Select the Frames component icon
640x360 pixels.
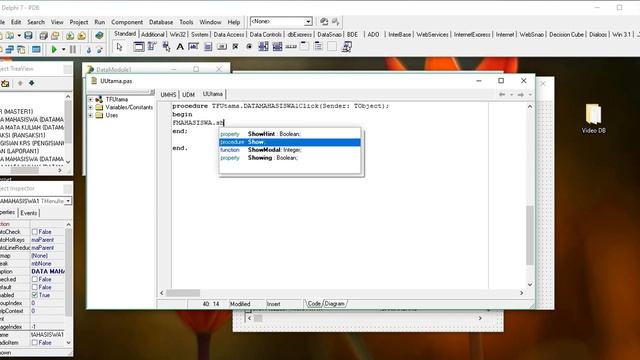(139, 47)
